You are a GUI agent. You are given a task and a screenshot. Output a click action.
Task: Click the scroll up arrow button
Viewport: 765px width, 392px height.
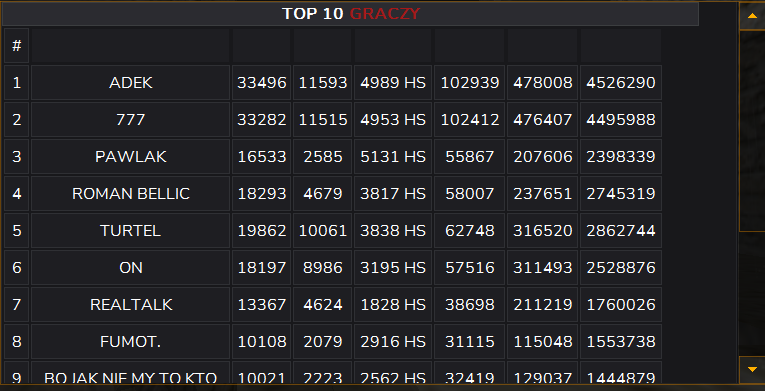(752, 16)
